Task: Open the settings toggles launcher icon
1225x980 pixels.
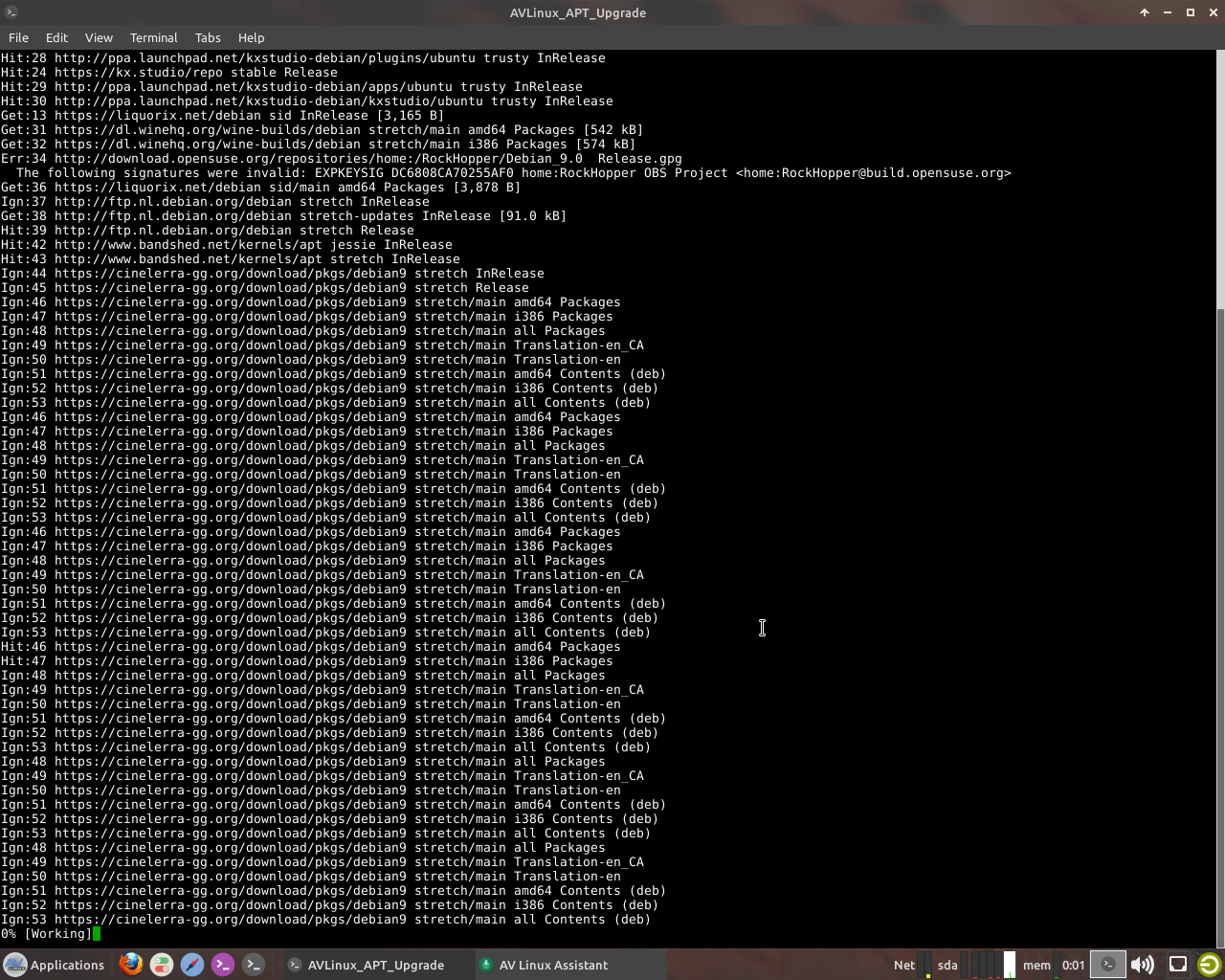Action: [162, 965]
